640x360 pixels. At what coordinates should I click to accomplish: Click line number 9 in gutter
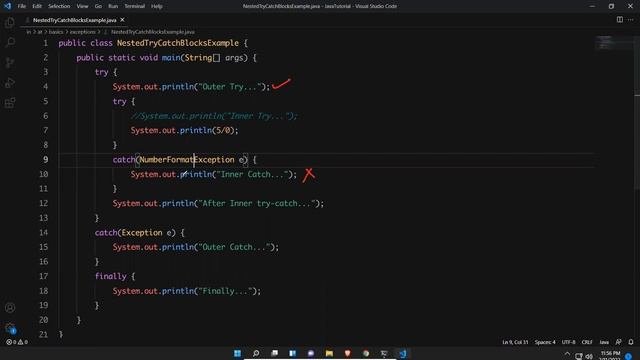pyautogui.click(x=45, y=160)
